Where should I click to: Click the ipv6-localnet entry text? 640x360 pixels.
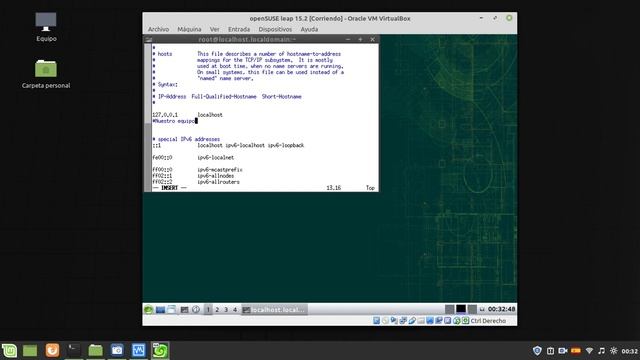pyautogui.click(x=216, y=158)
